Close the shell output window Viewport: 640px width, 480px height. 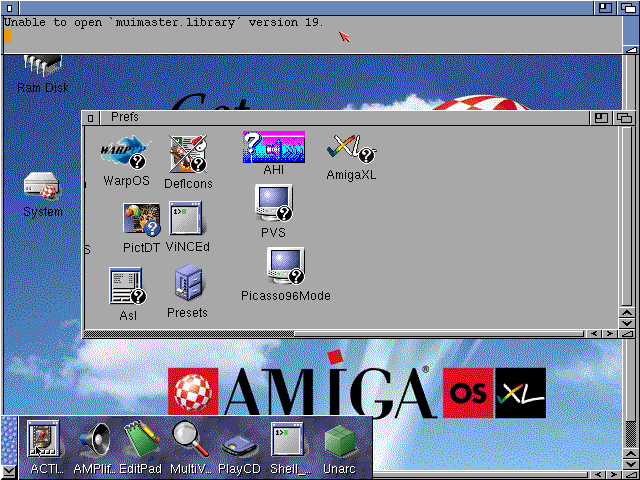pos(10,8)
